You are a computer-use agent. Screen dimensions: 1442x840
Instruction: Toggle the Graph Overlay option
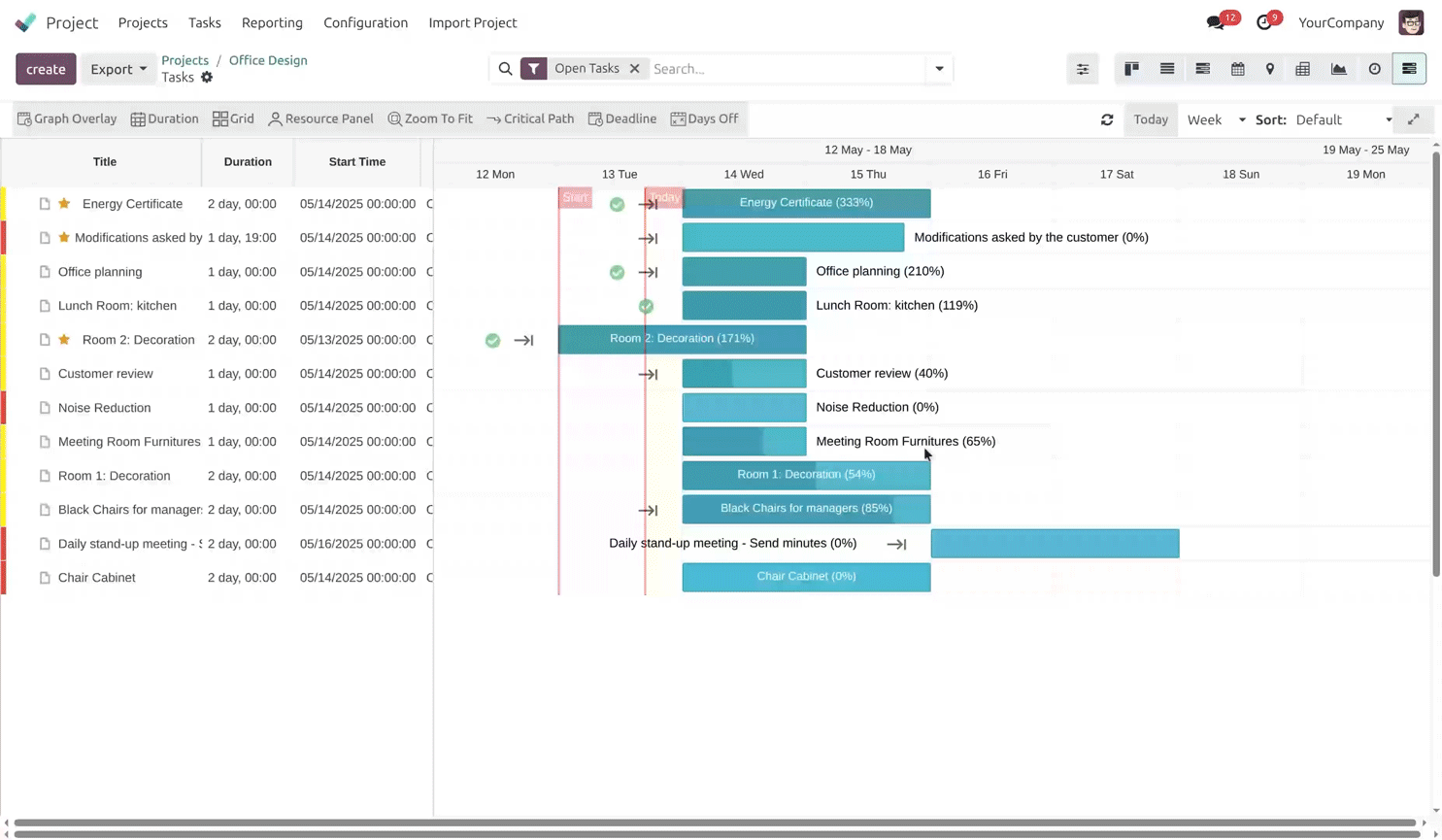[67, 118]
